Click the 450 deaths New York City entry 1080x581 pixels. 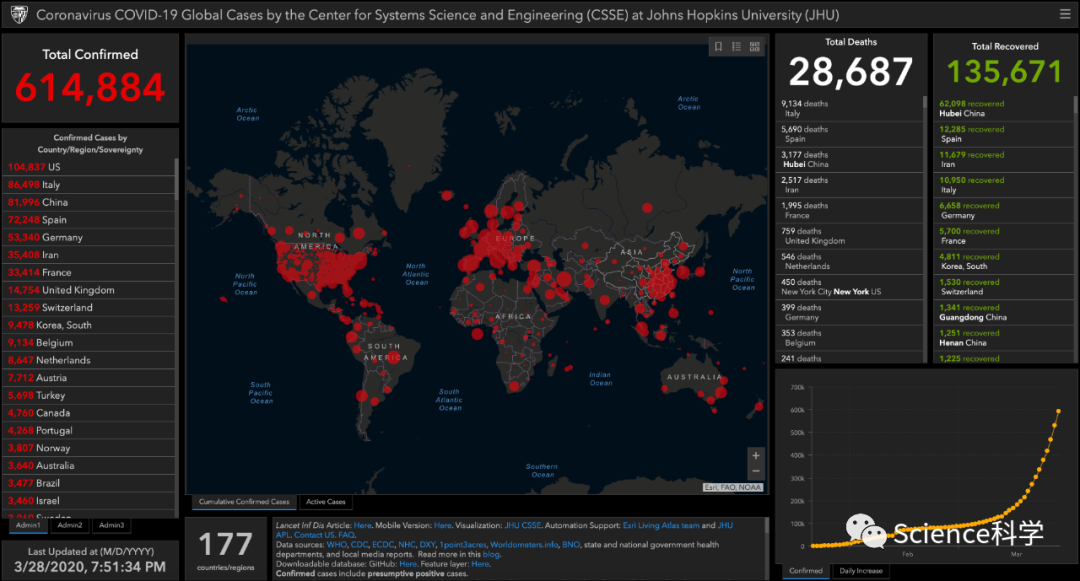849,287
